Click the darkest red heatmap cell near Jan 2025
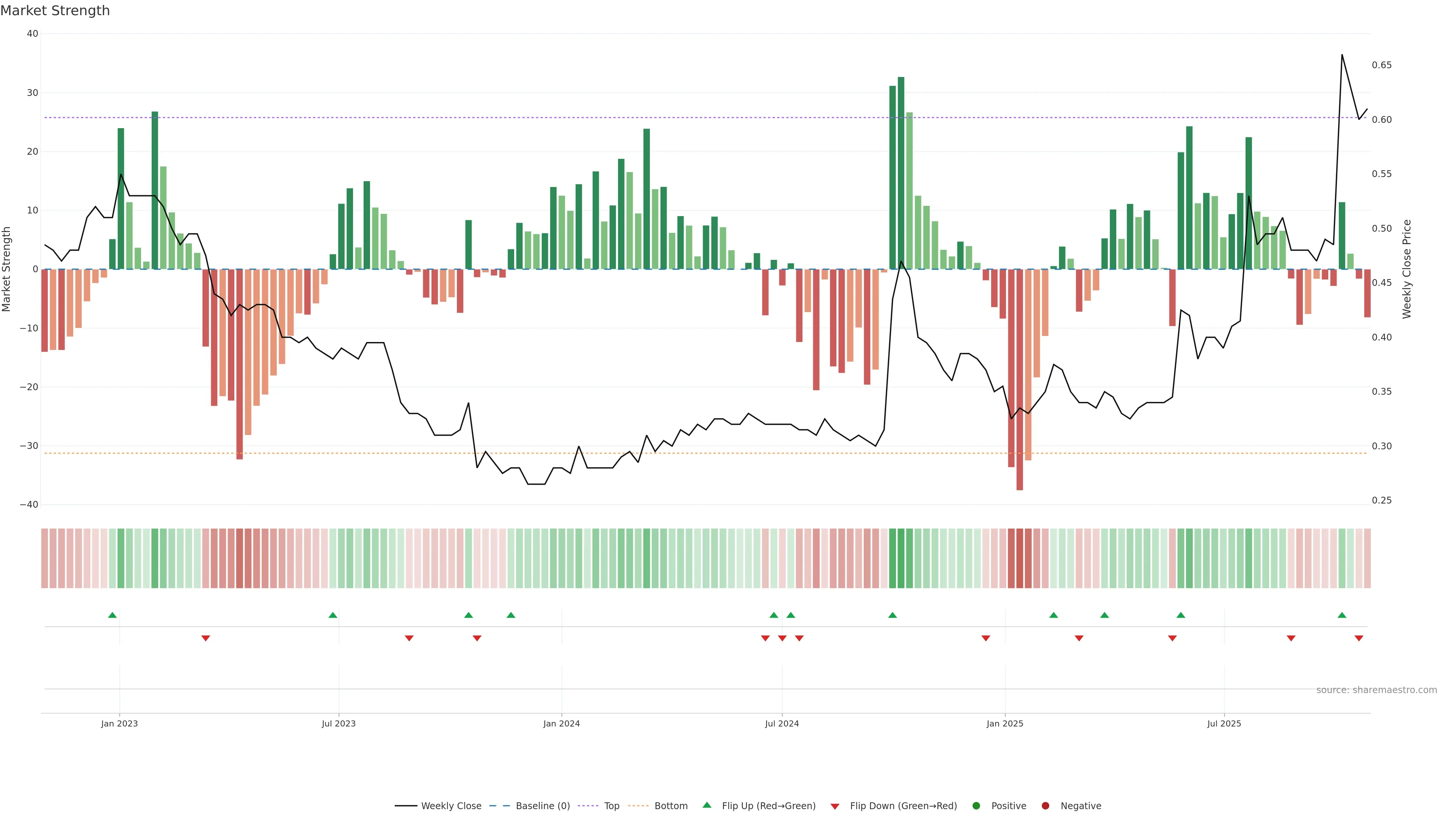The width and height of the screenshot is (1456, 819). [x=1020, y=559]
